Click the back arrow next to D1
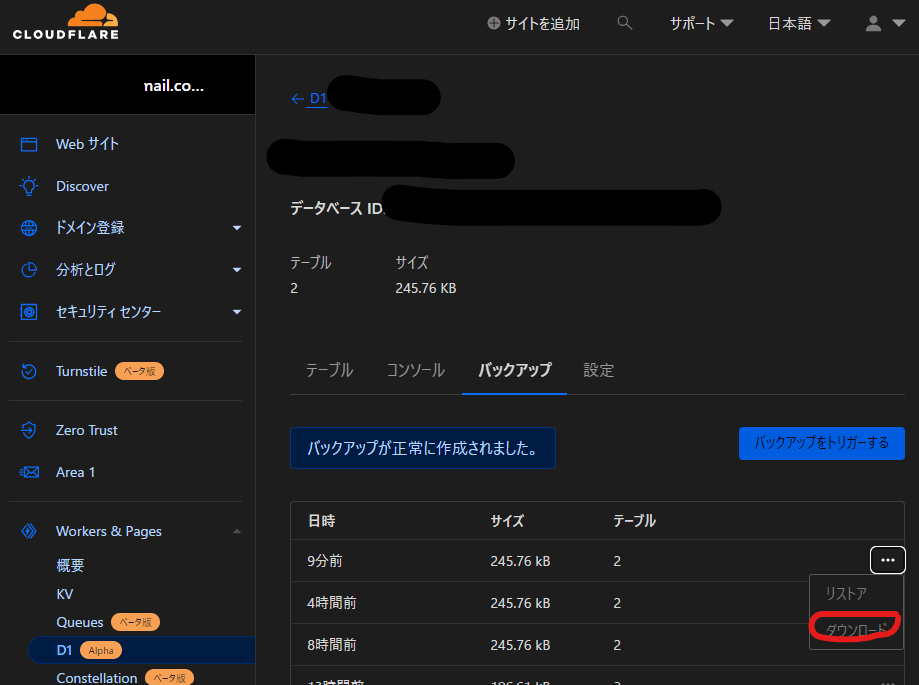 coord(297,98)
